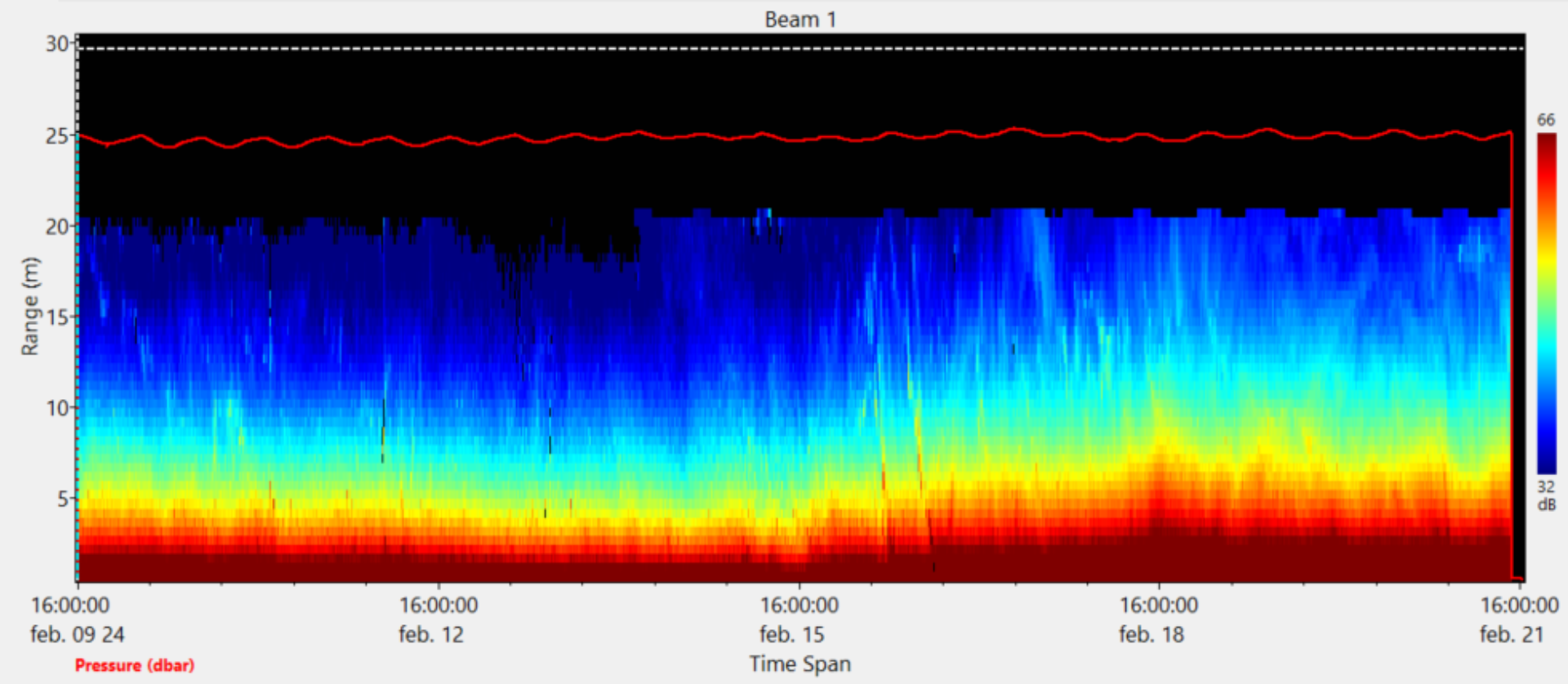Viewport: 1568px width, 684px height.
Task: Click the dark red top of color scale
Action: coord(1546,143)
